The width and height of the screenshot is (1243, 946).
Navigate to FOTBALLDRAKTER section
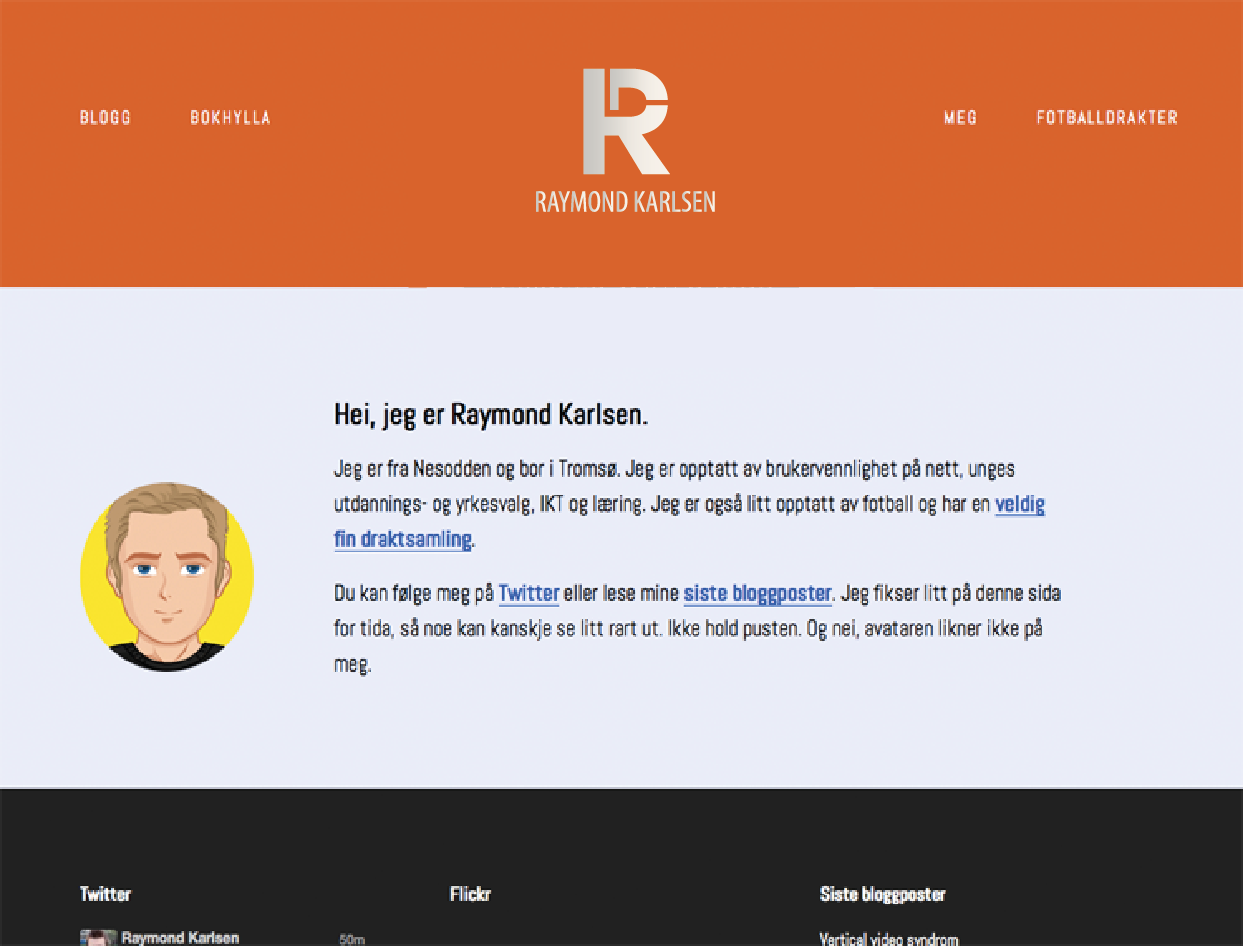point(1106,118)
